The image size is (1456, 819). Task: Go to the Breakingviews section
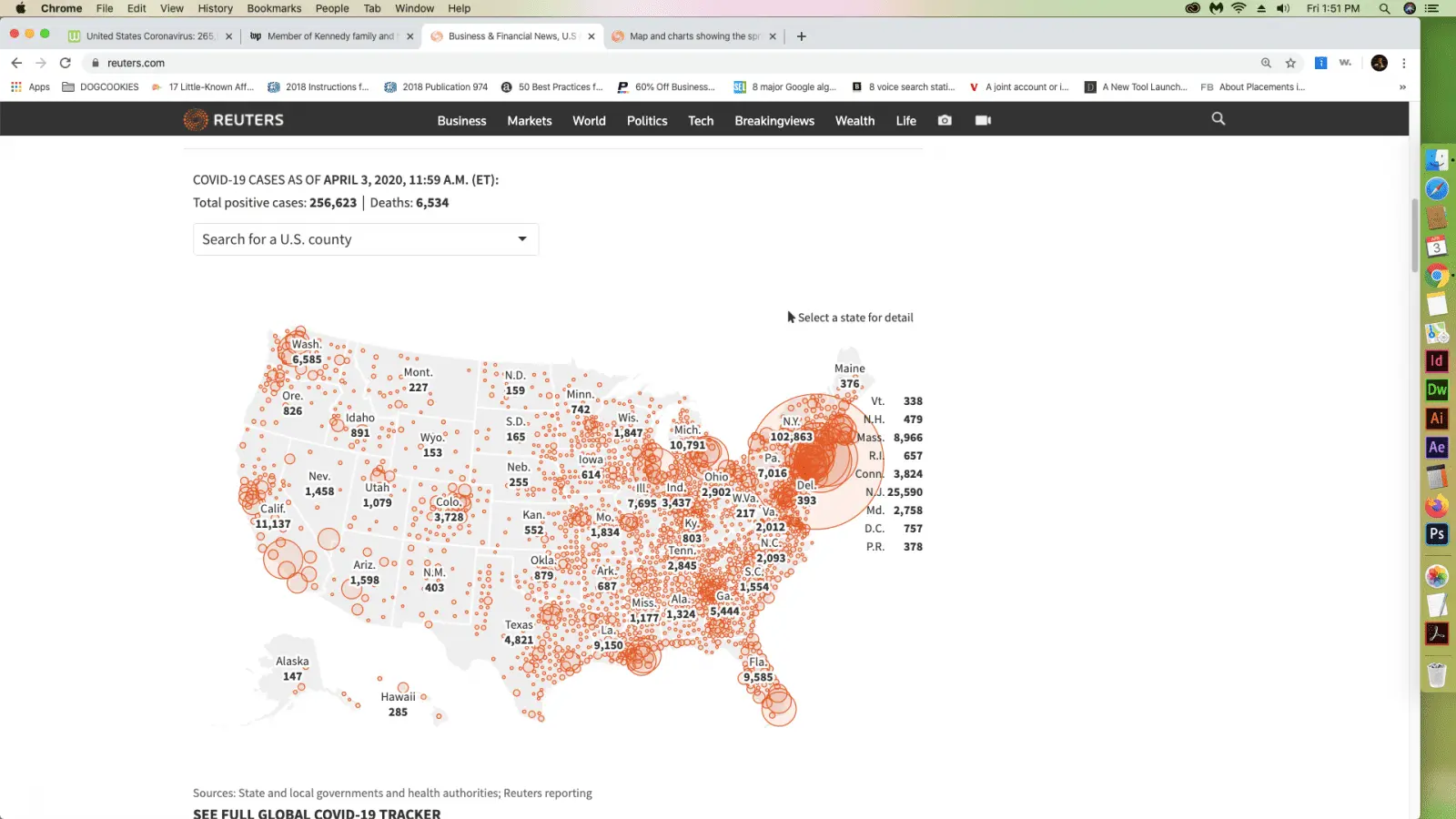point(774,121)
